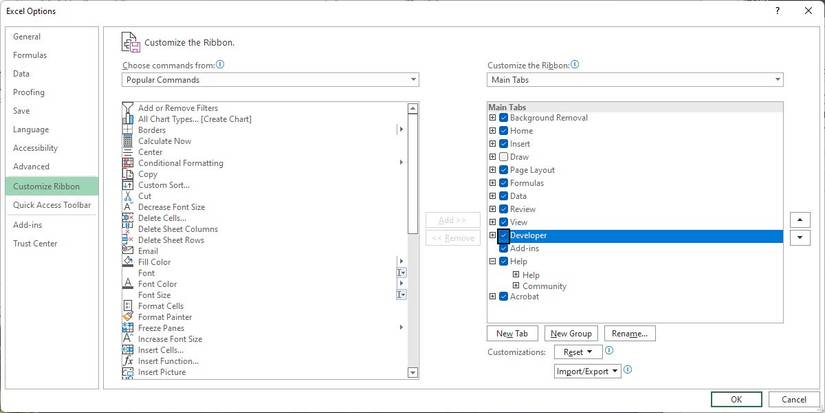Click the Insert Function fx icon
Viewport: 825px width, 413px height.
(128, 361)
